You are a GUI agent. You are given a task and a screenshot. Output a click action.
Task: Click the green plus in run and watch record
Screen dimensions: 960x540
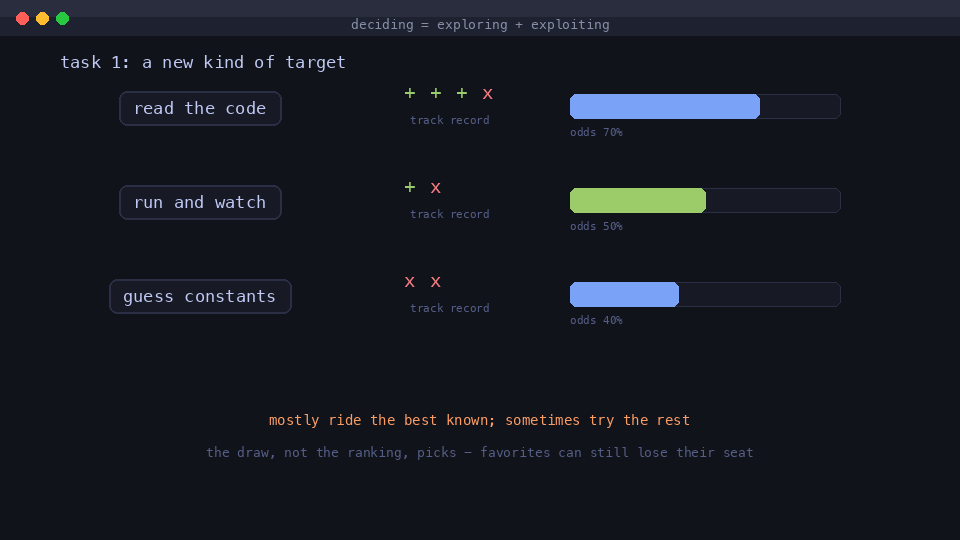410,187
